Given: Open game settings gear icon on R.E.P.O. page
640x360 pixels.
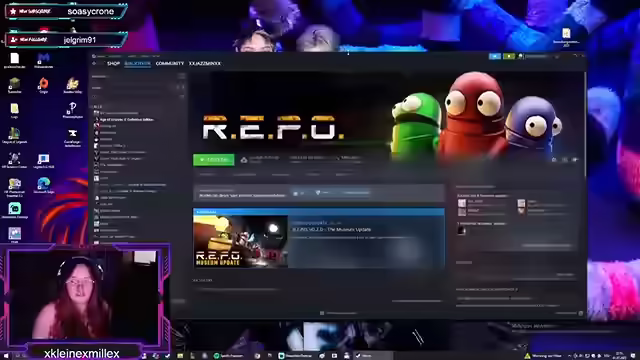Looking at the screenshot, I should [554, 160].
